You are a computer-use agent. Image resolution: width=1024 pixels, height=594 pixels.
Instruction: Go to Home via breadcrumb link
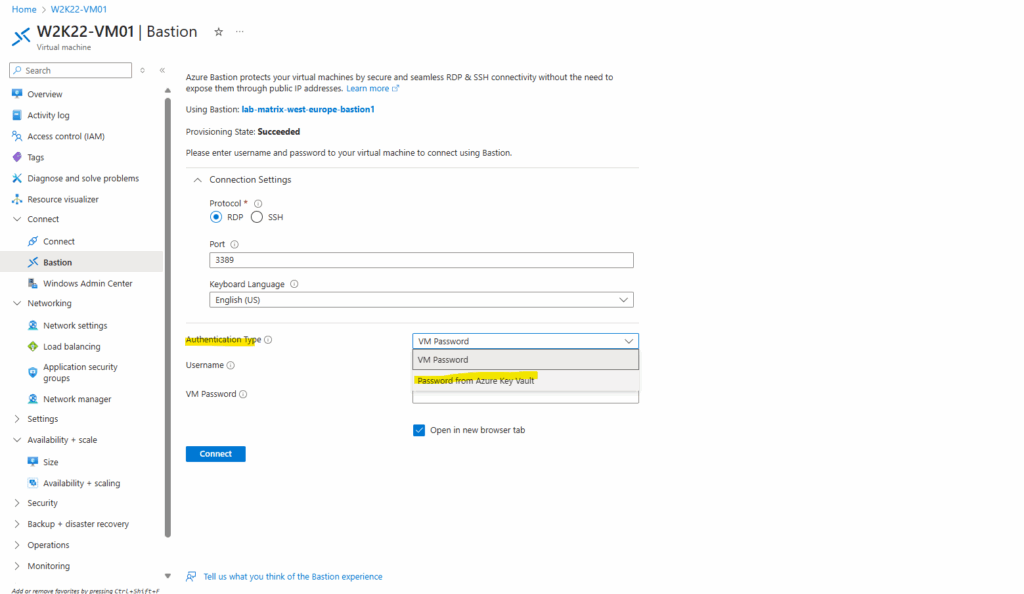(24, 9)
